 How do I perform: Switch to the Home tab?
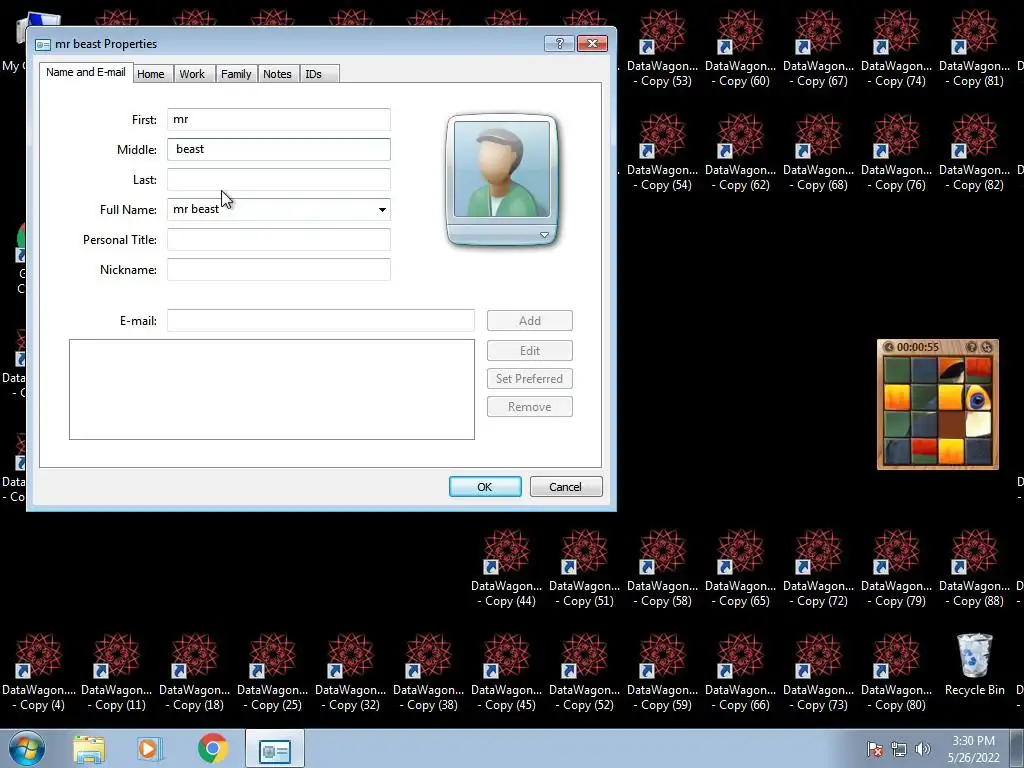(151, 74)
